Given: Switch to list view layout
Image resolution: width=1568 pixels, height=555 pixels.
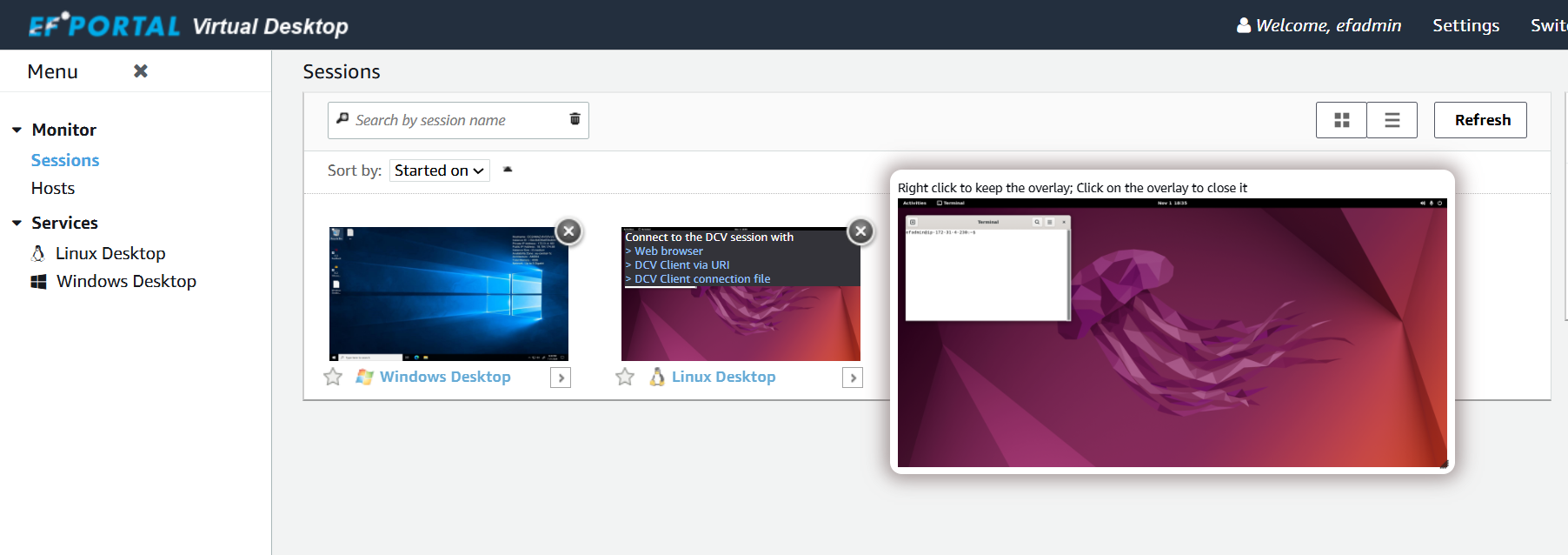Looking at the screenshot, I should coord(1392,120).
